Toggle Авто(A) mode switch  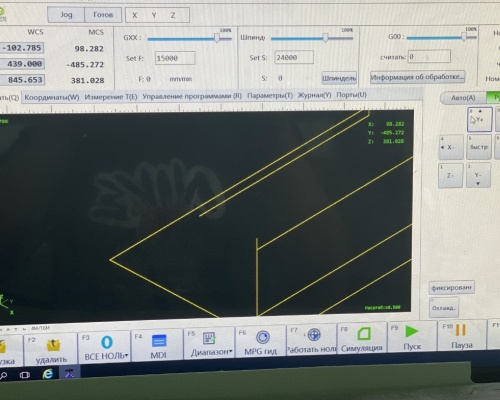click(463, 98)
